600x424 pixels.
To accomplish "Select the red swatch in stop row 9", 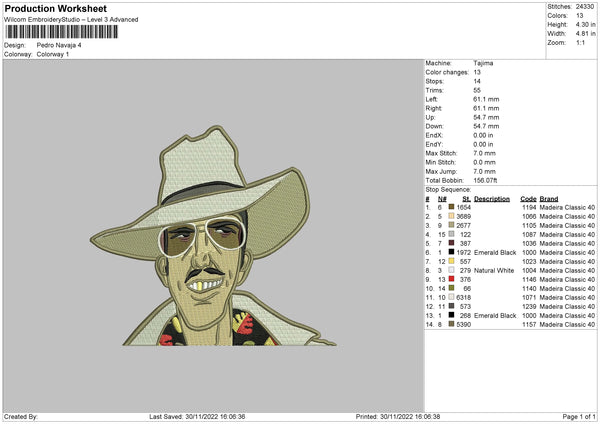I will (x=451, y=279).
